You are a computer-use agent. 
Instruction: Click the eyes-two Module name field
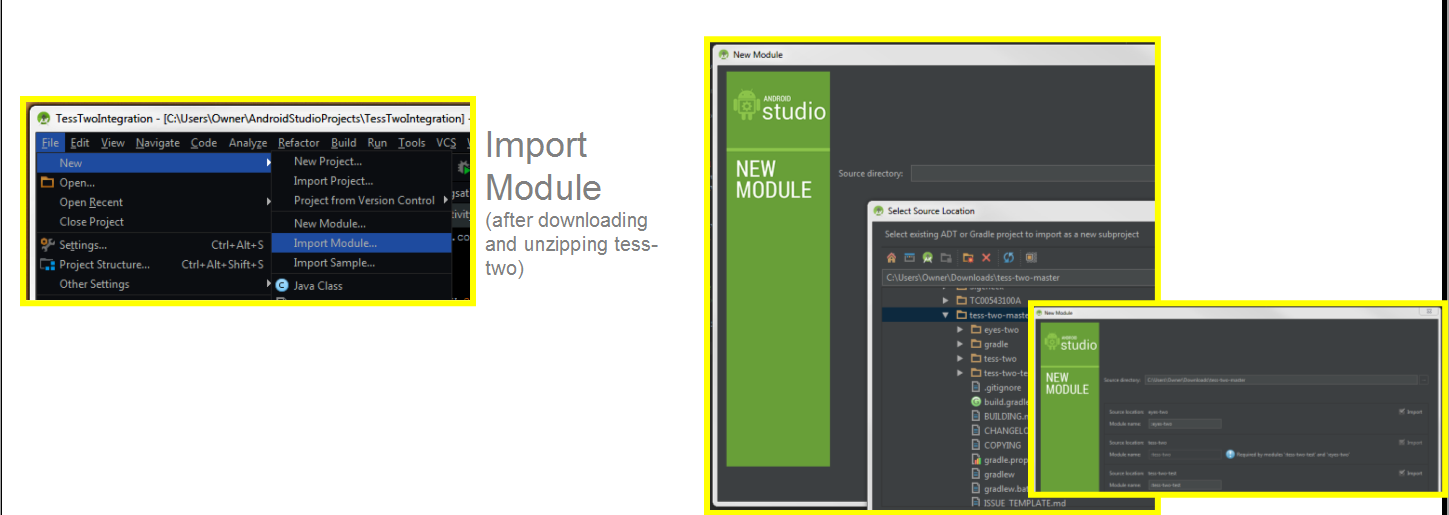click(x=1185, y=424)
